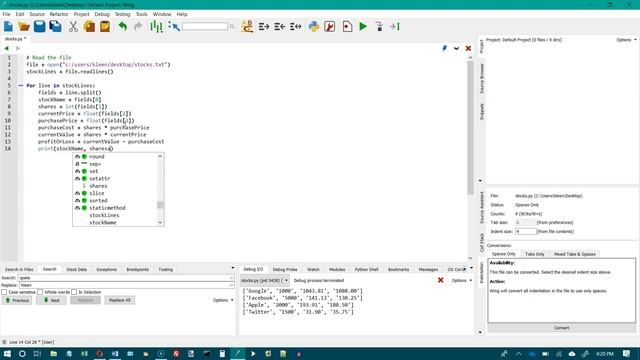Click the Next search button
The height and width of the screenshot is (360, 640).
pos(51,300)
